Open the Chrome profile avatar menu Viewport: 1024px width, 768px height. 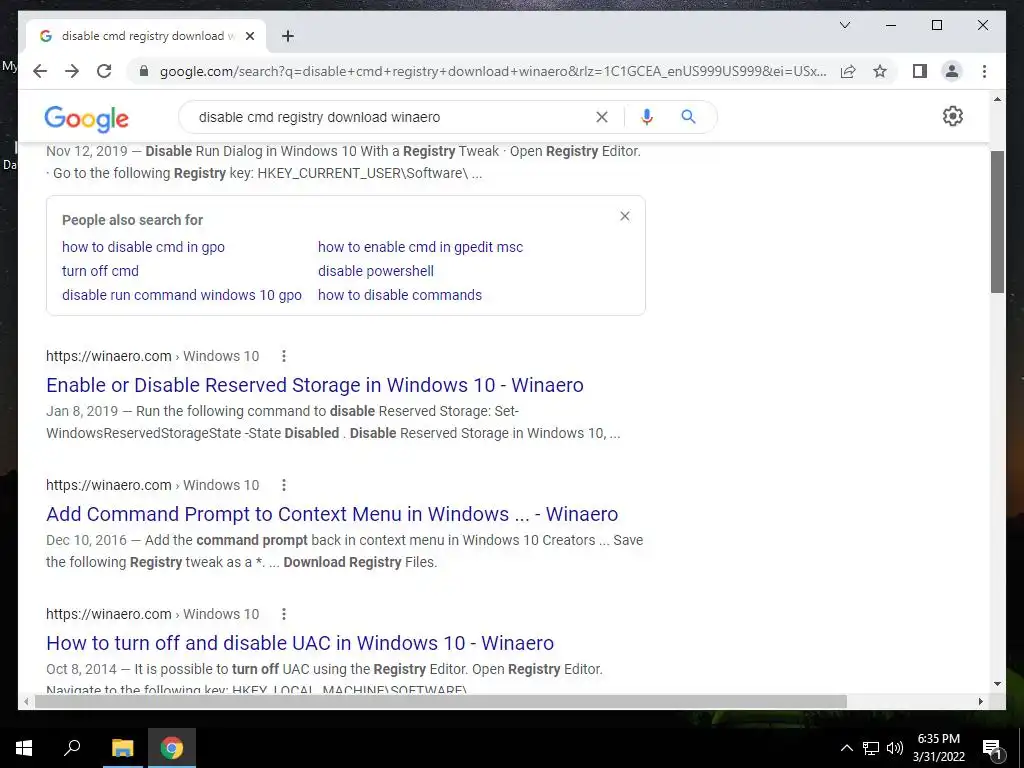click(952, 71)
